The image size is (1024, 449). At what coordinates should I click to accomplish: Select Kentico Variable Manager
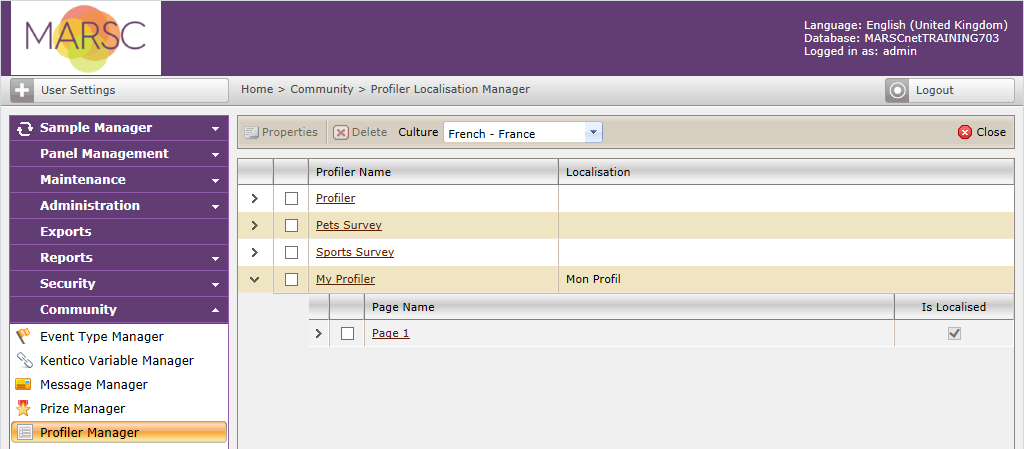(x=117, y=360)
